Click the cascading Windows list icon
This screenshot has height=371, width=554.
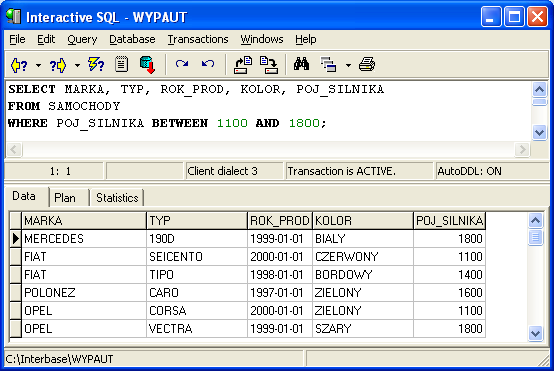point(328,65)
